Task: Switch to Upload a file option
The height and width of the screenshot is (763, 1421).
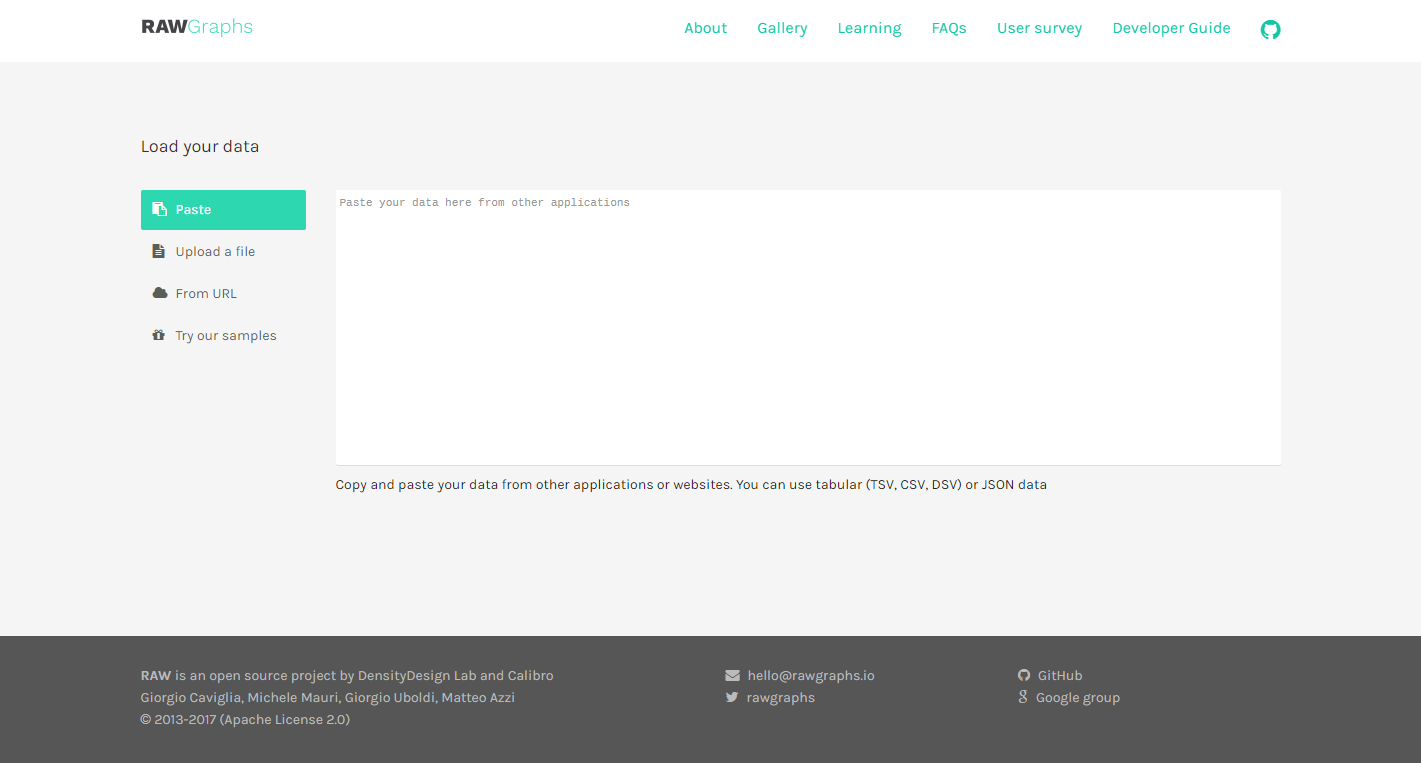Action: [223, 252]
